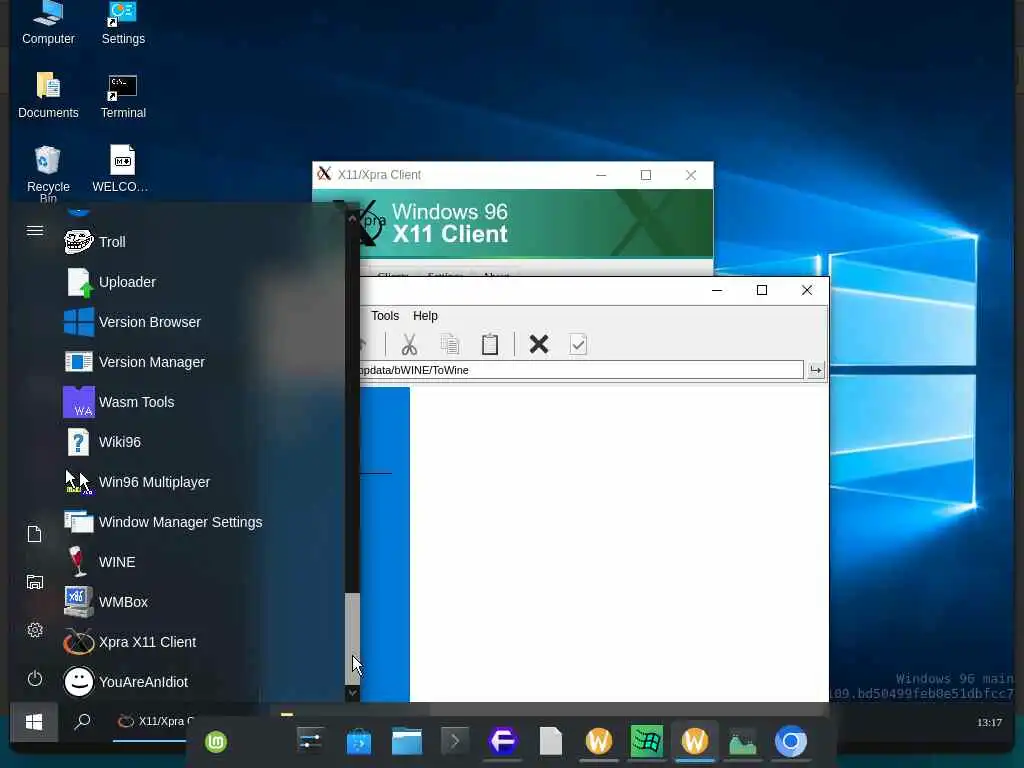Launch Wasm Tools
This screenshot has width=1024, height=768.
[120, 402]
